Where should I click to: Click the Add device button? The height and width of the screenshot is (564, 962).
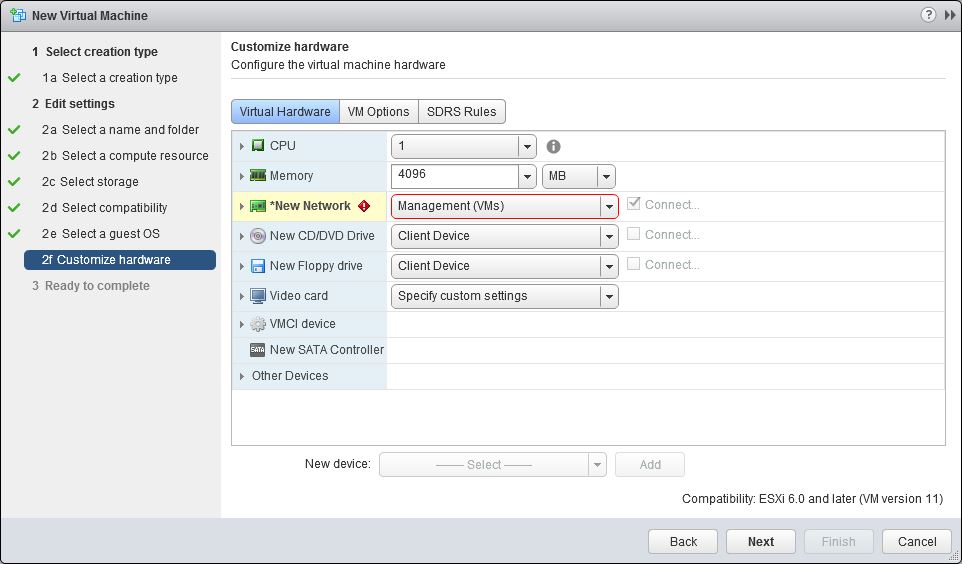click(650, 465)
